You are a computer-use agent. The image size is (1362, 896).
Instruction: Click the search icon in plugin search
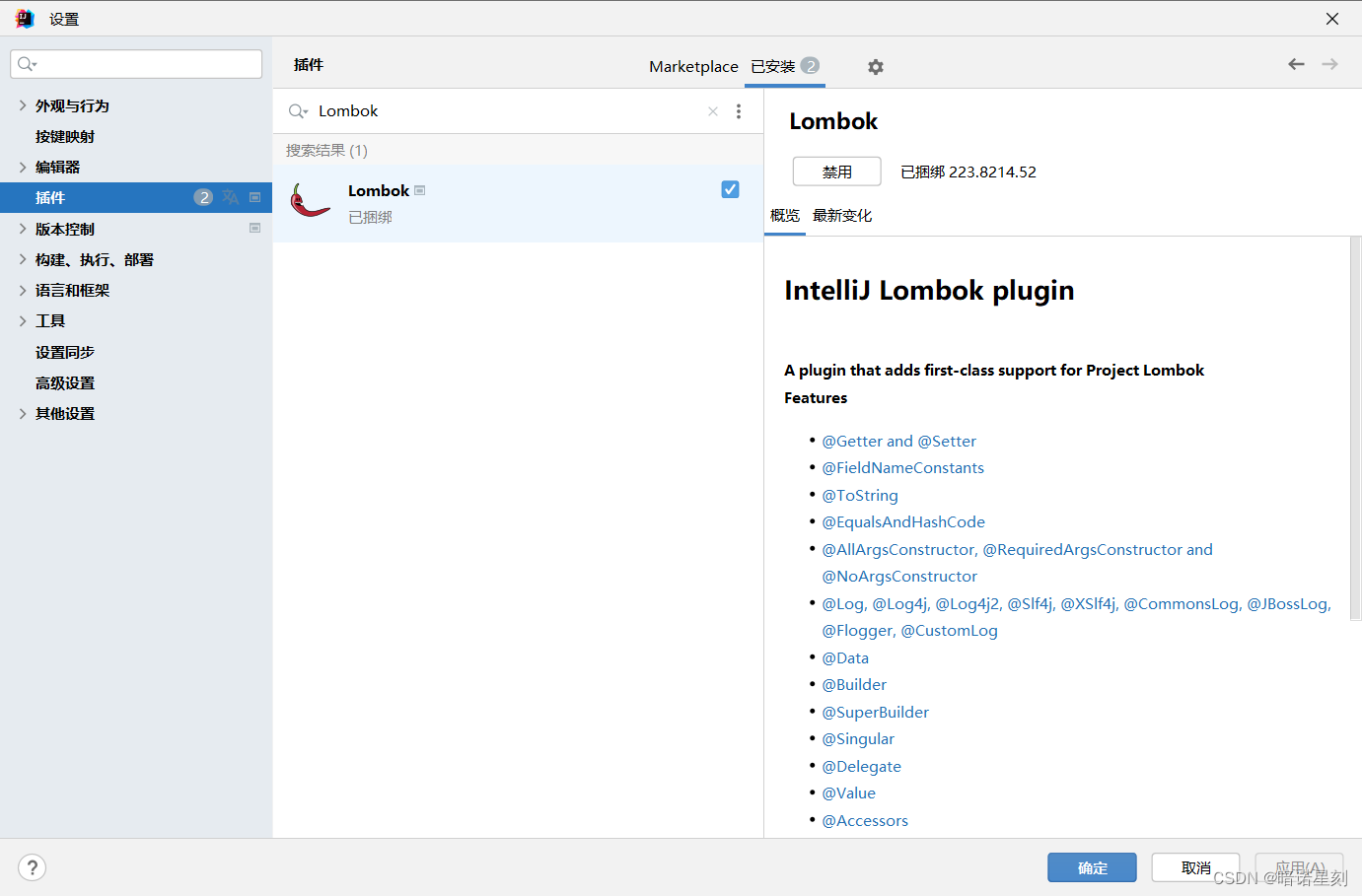tap(298, 111)
